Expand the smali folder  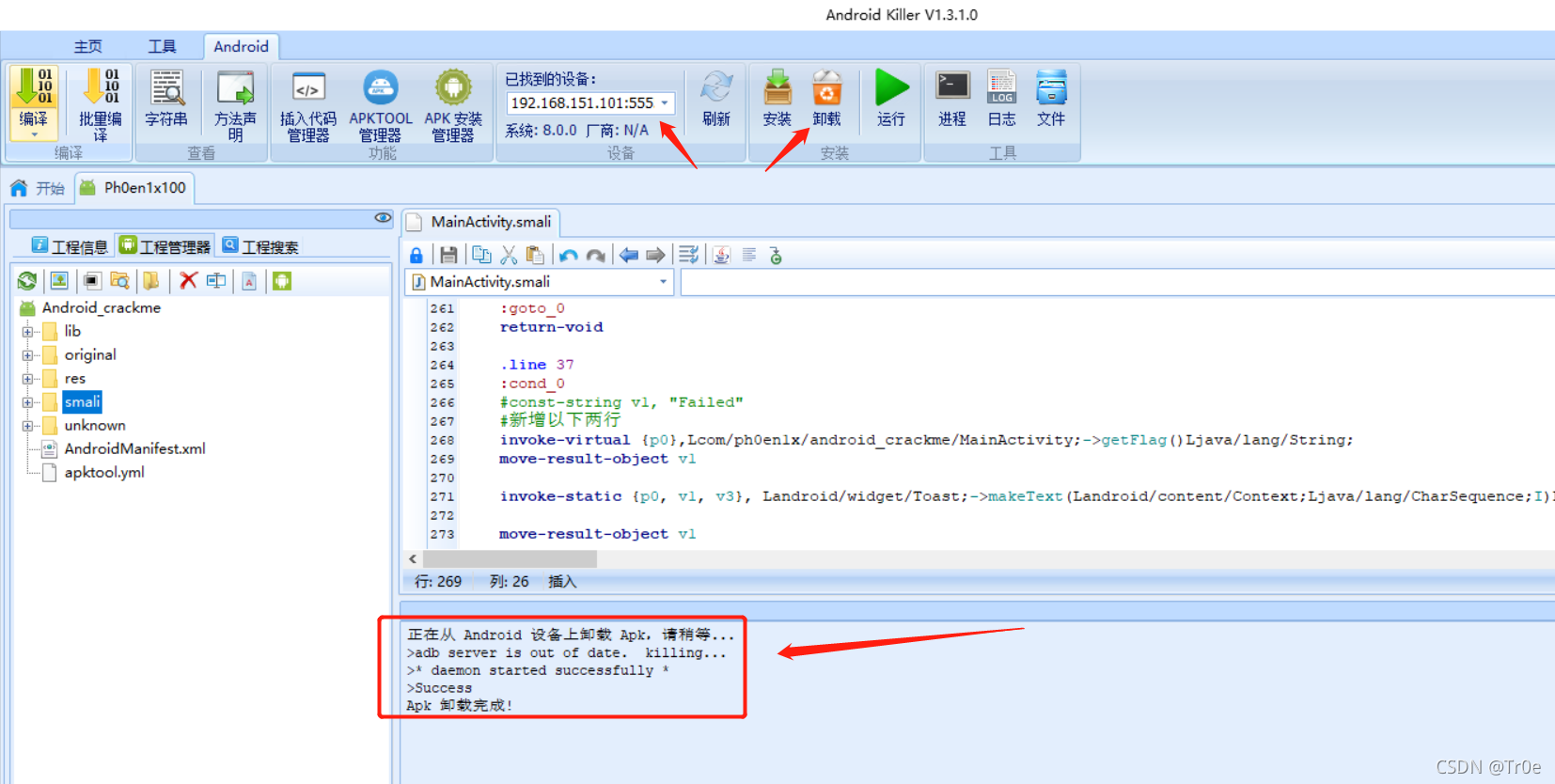(27, 402)
